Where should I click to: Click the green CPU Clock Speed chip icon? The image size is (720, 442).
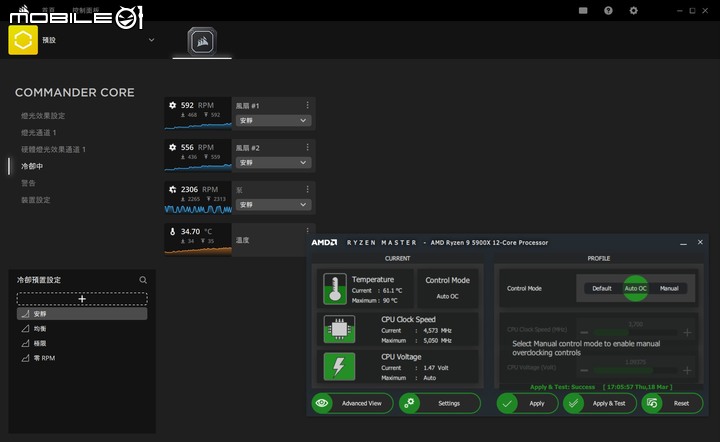(x=339, y=329)
